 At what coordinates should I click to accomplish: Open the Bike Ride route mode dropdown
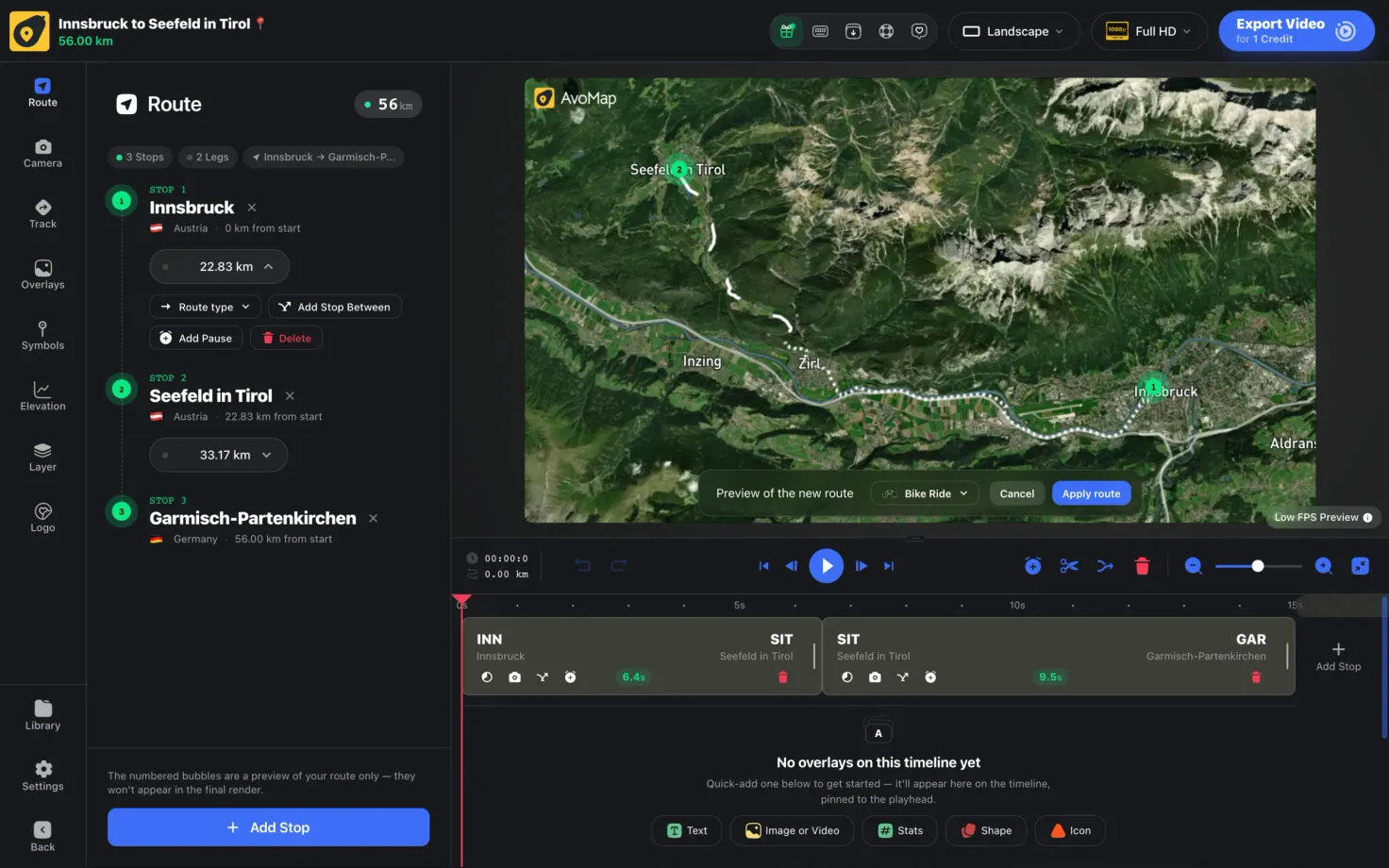[x=925, y=493]
